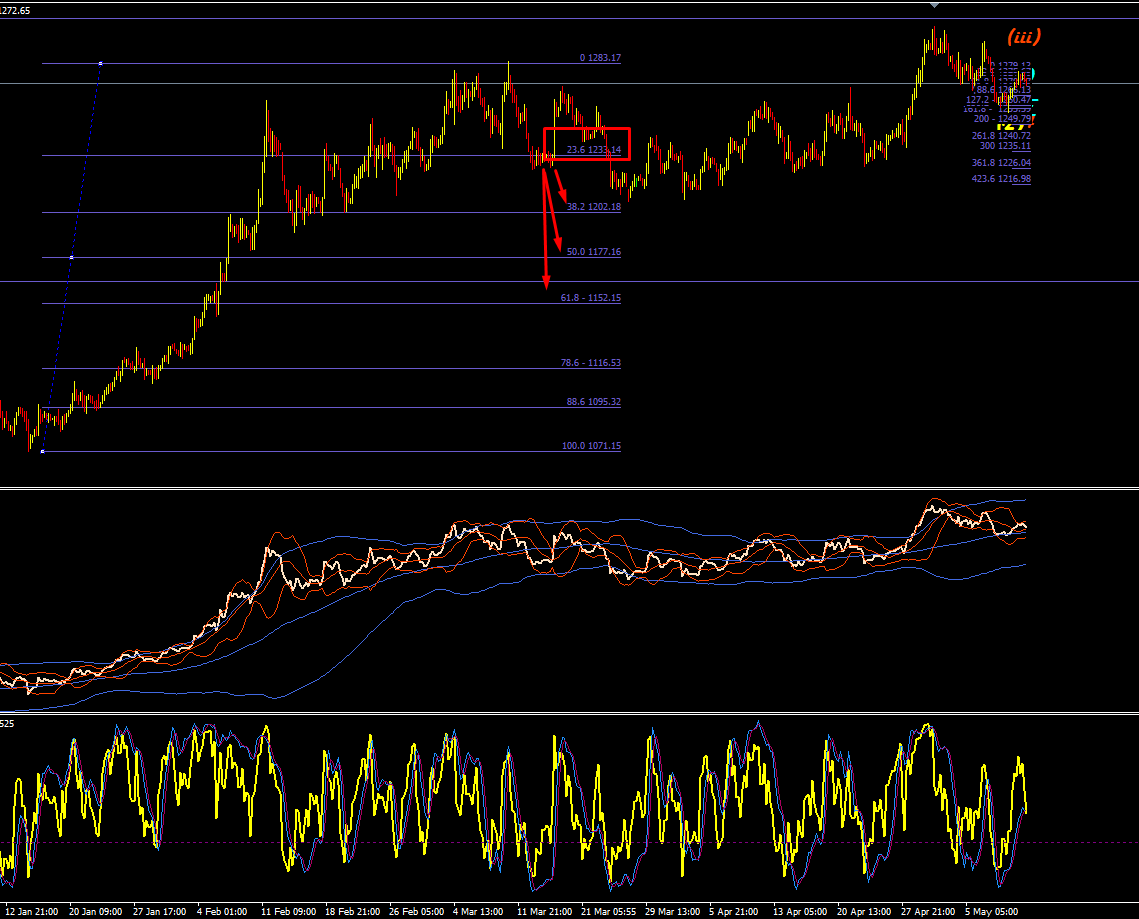Click the longest red arrow's head near 61.8

pyautogui.click(x=546, y=283)
